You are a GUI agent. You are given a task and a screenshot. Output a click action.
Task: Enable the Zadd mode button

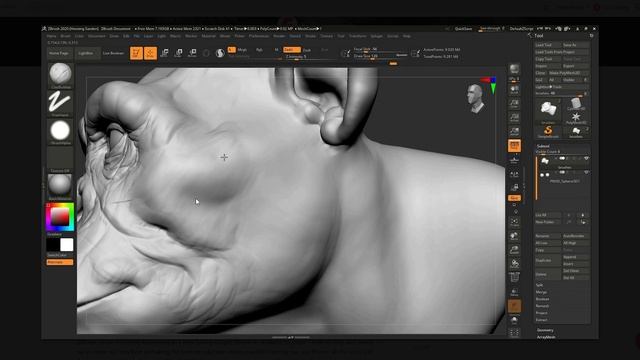291,49
